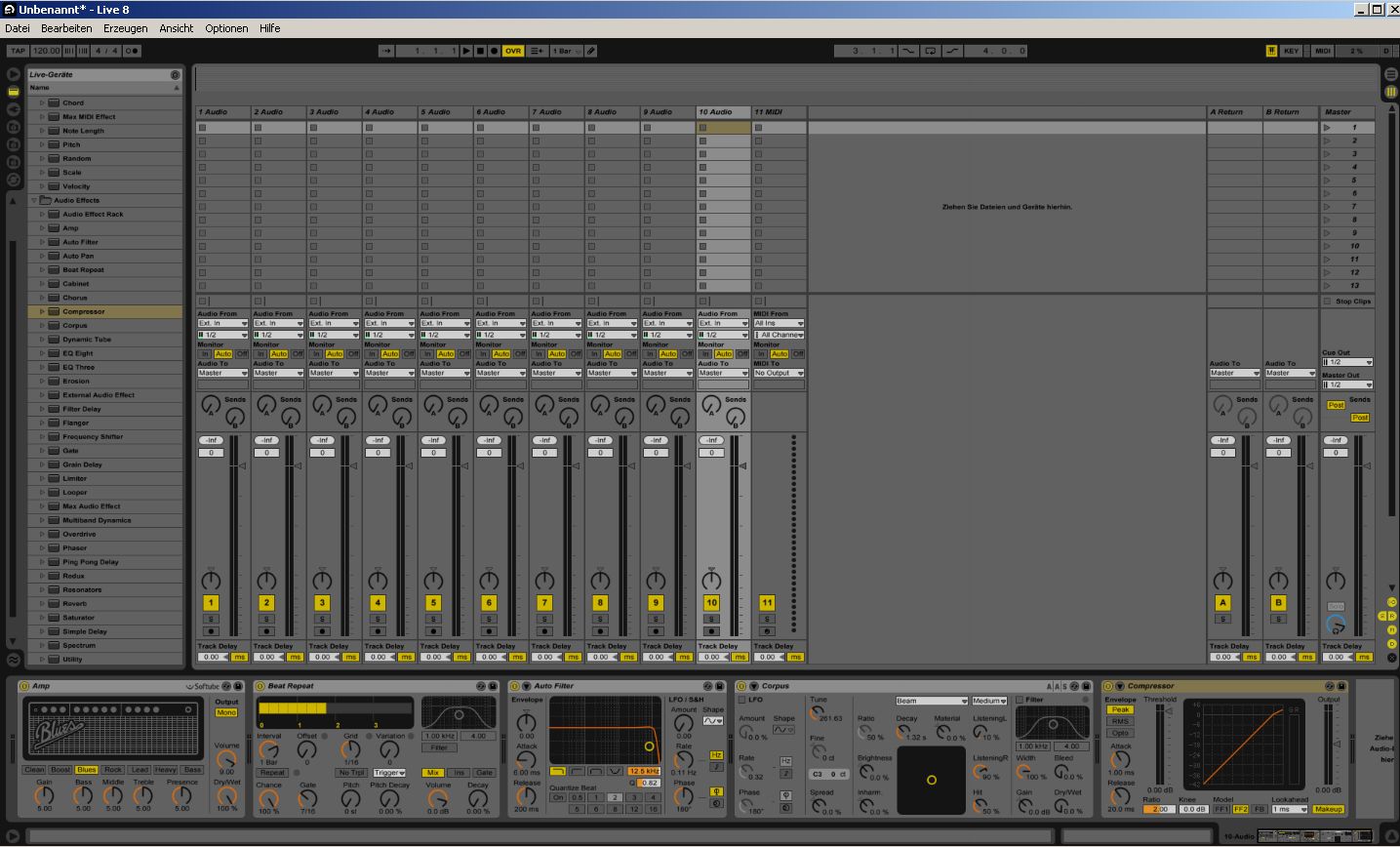The width and height of the screenshot is (1400, 847).
Task: Click track 1 Solo button
Action: click(x=211, y=619)
